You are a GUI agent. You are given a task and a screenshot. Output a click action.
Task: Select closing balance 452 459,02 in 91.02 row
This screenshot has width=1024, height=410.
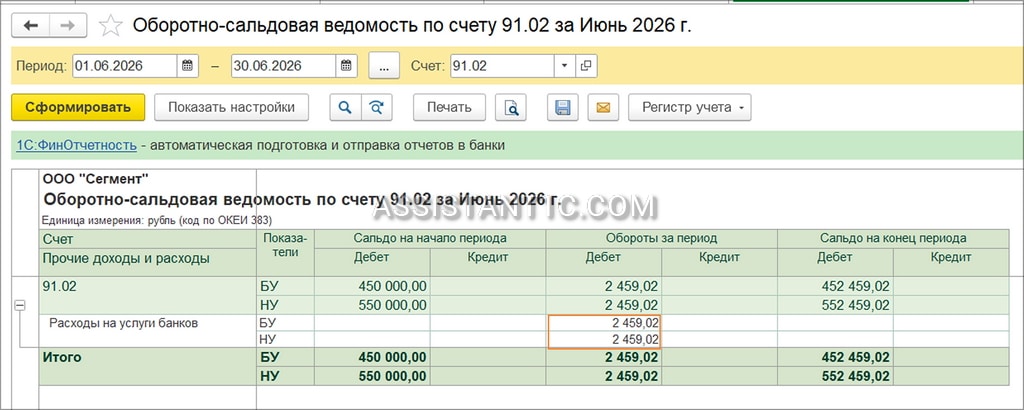835,286
